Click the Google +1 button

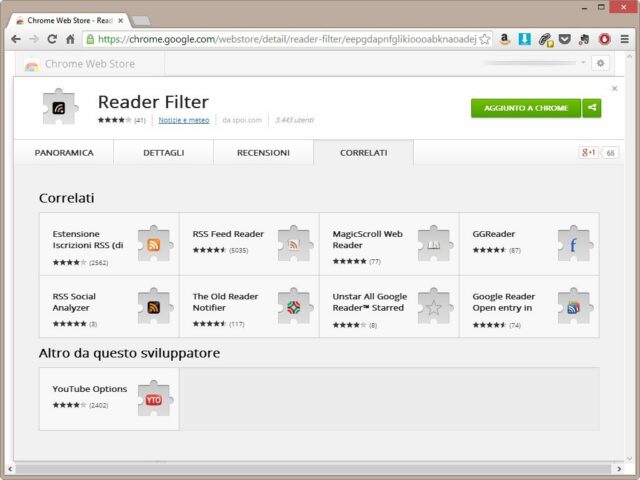click(588, 153)
